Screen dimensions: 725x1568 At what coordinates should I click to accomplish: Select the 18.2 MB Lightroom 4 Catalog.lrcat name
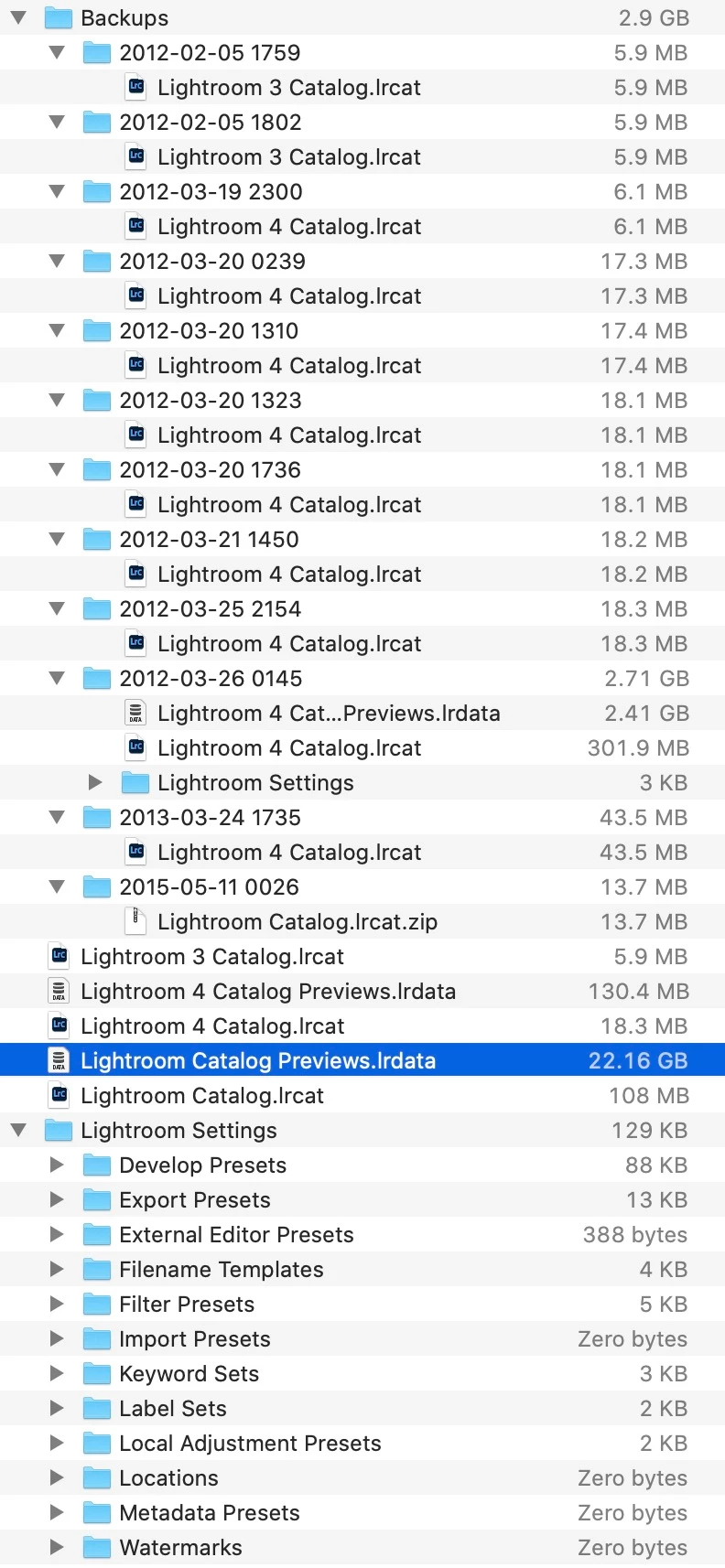[x=289, y=575]
